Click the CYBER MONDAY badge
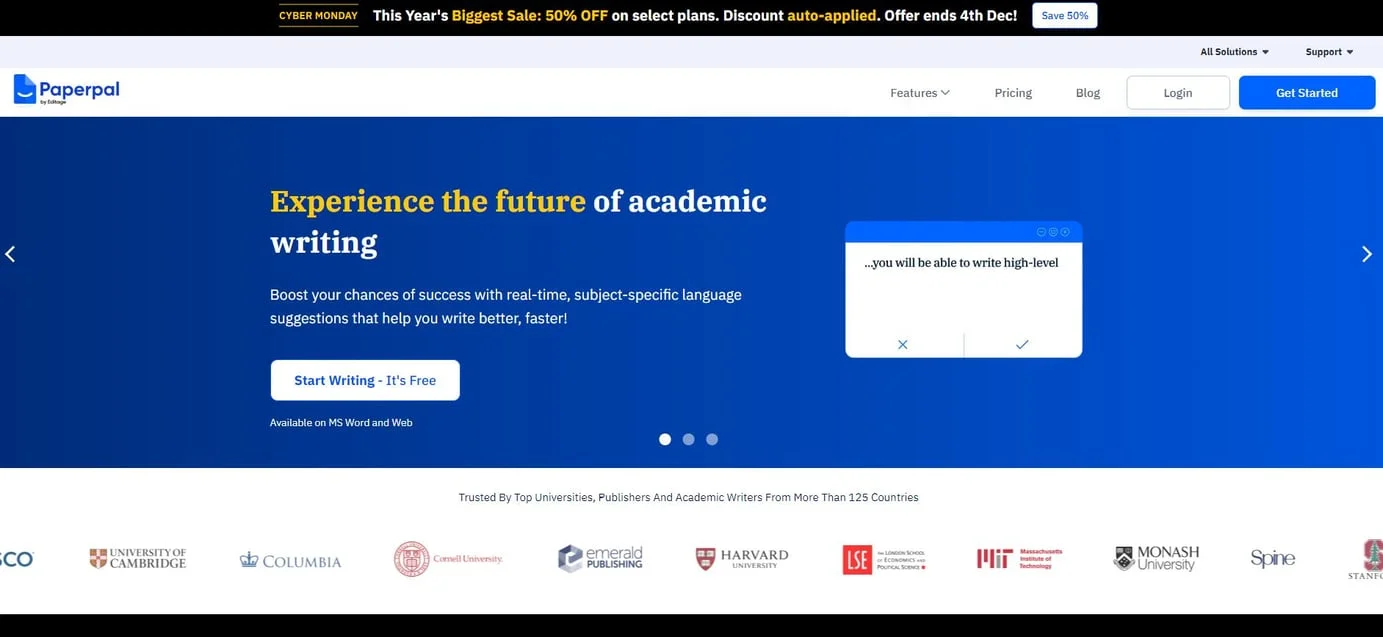This screenshot has width=1383, height=637. [318, 16]
